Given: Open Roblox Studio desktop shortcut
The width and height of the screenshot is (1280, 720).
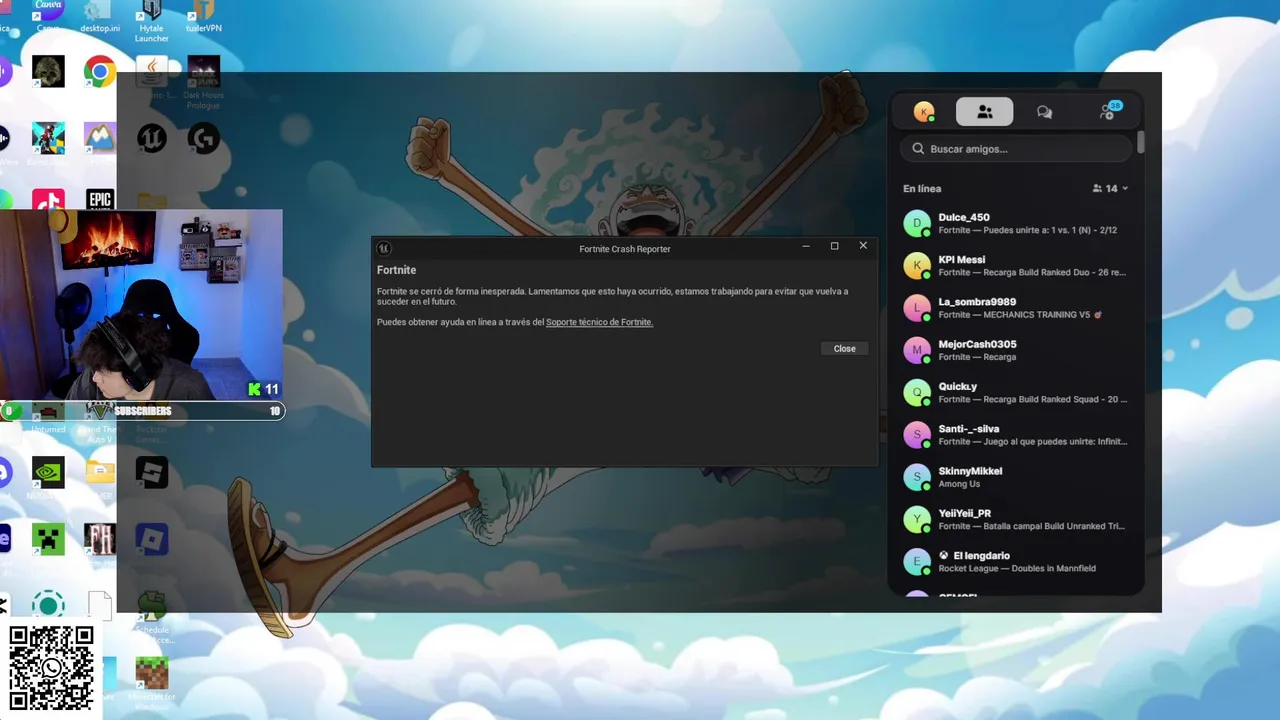Looking at the screenshot, I should (x=151, y=472).
